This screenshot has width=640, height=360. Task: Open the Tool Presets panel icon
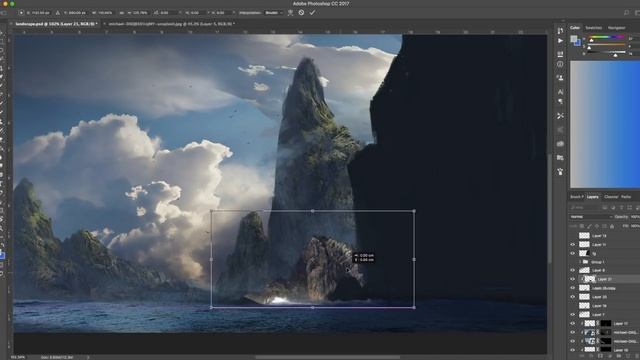(560, 116)
